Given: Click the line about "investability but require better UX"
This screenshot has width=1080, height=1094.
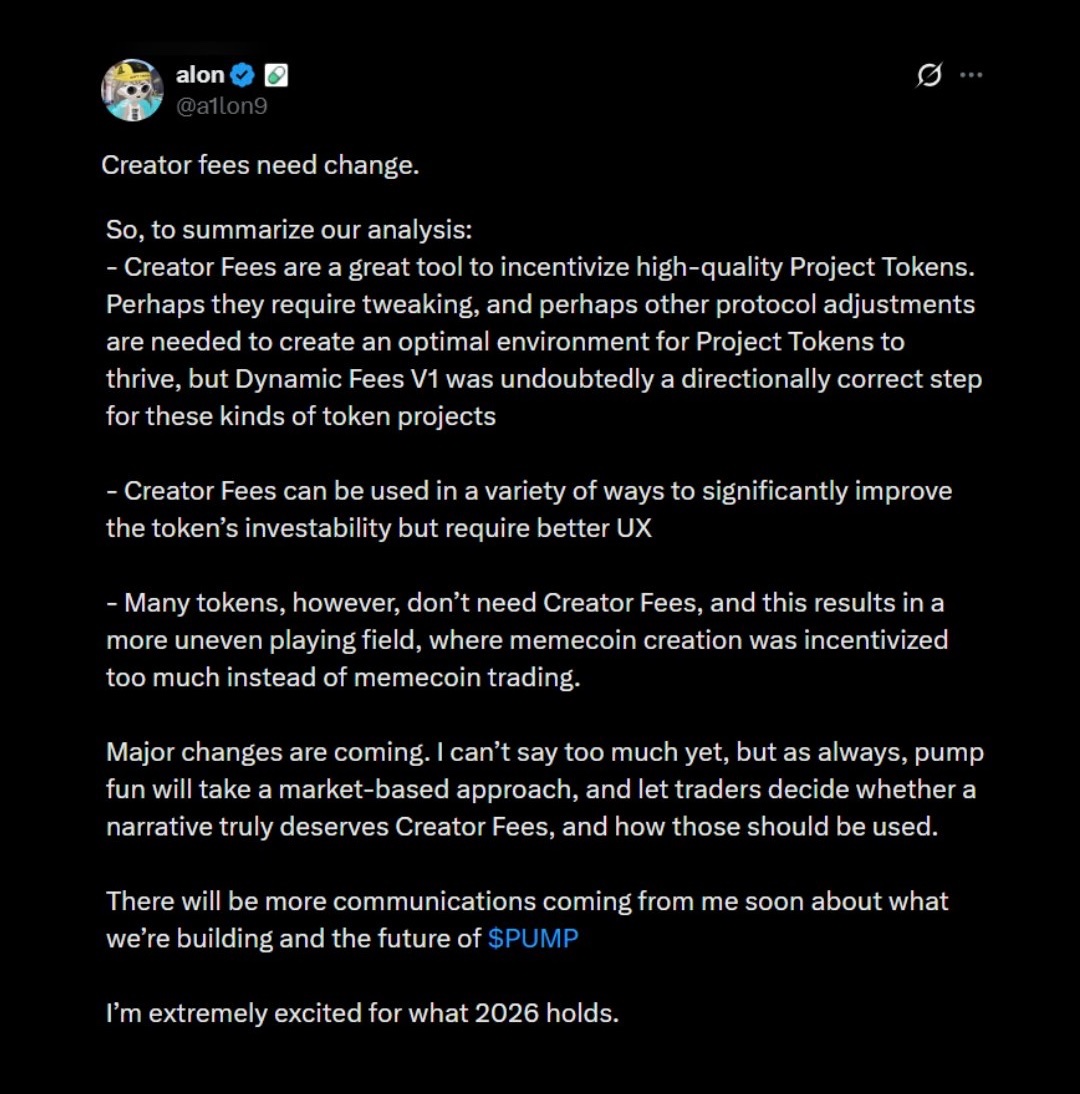Looking at the screenshot, I should tap(379, 528).
